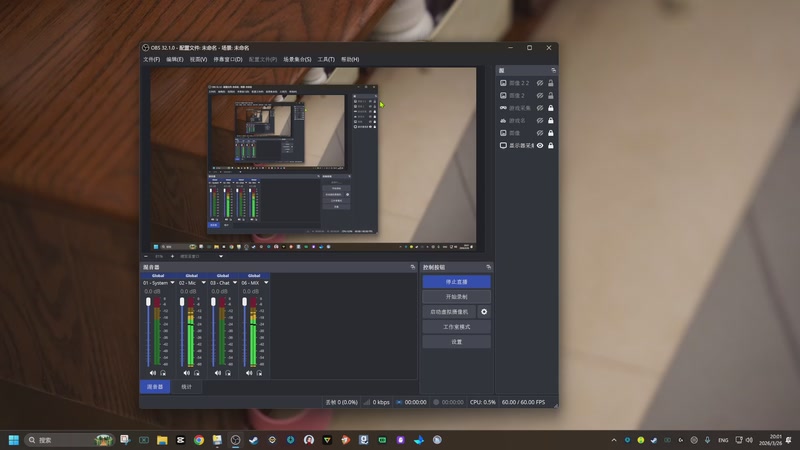The image size is (800, 450).
Task: Lock the 图像 2 source
Action: coord(551,95)
